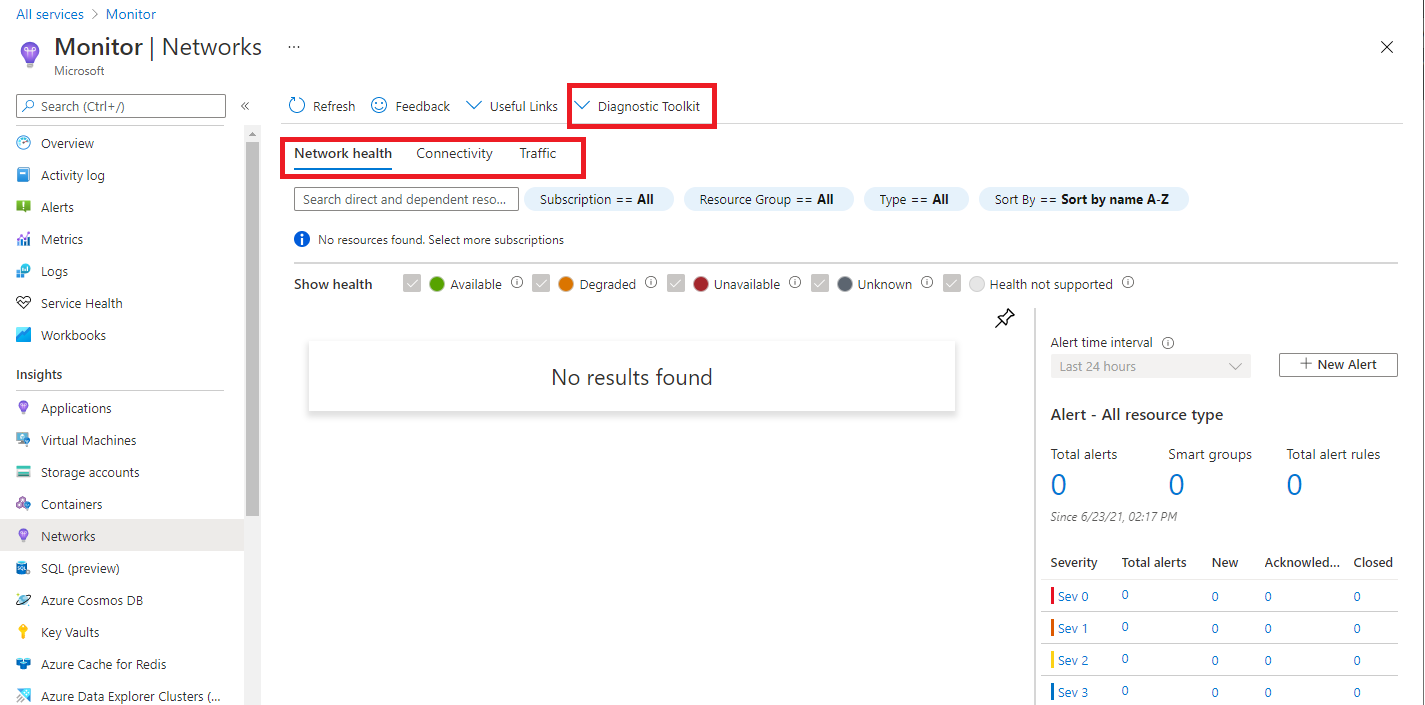Click the Activity log icon
The image size is (1425, 705).
(x=24, y=175)
